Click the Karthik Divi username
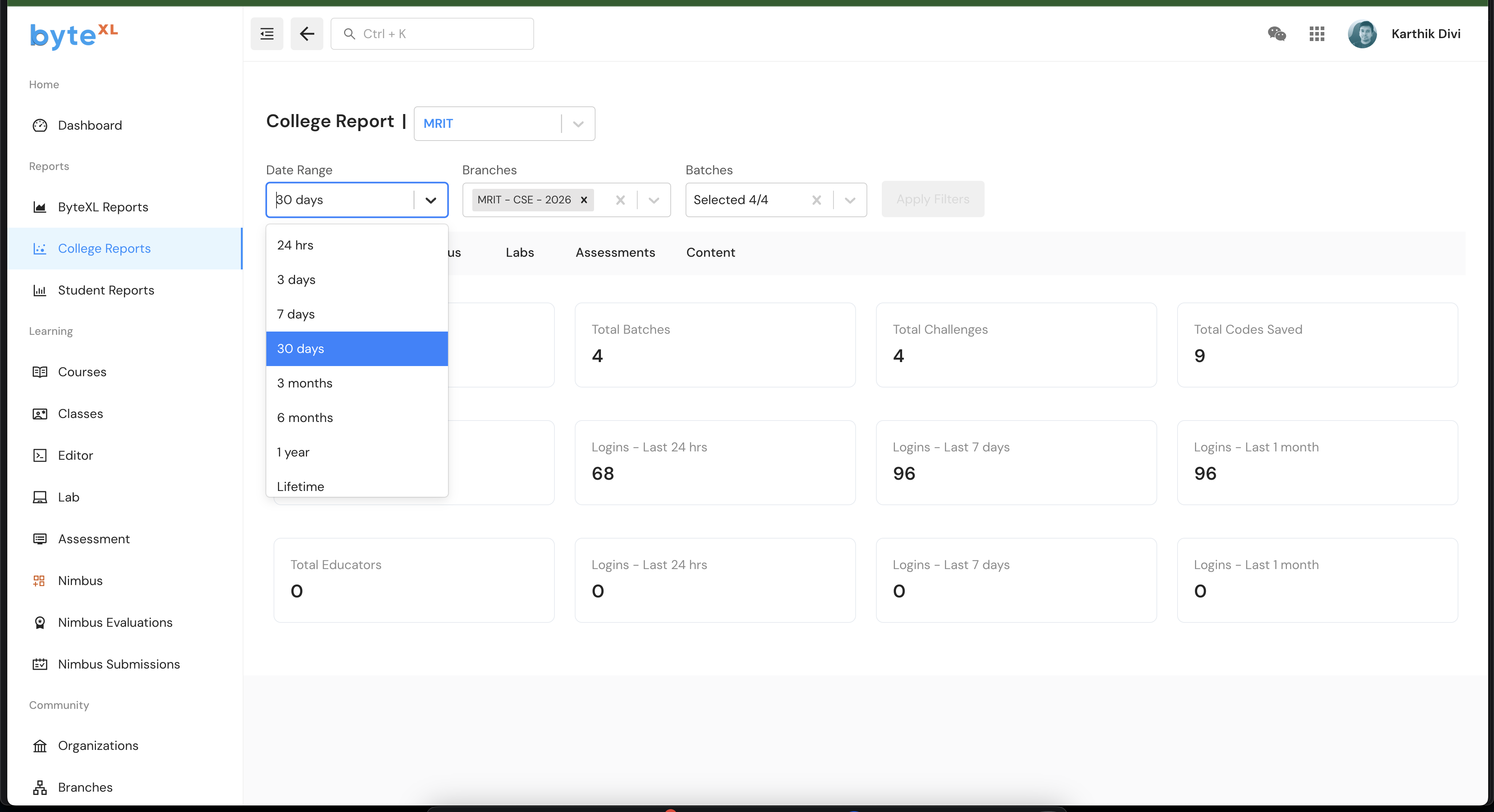 [x=1426, y=34]
